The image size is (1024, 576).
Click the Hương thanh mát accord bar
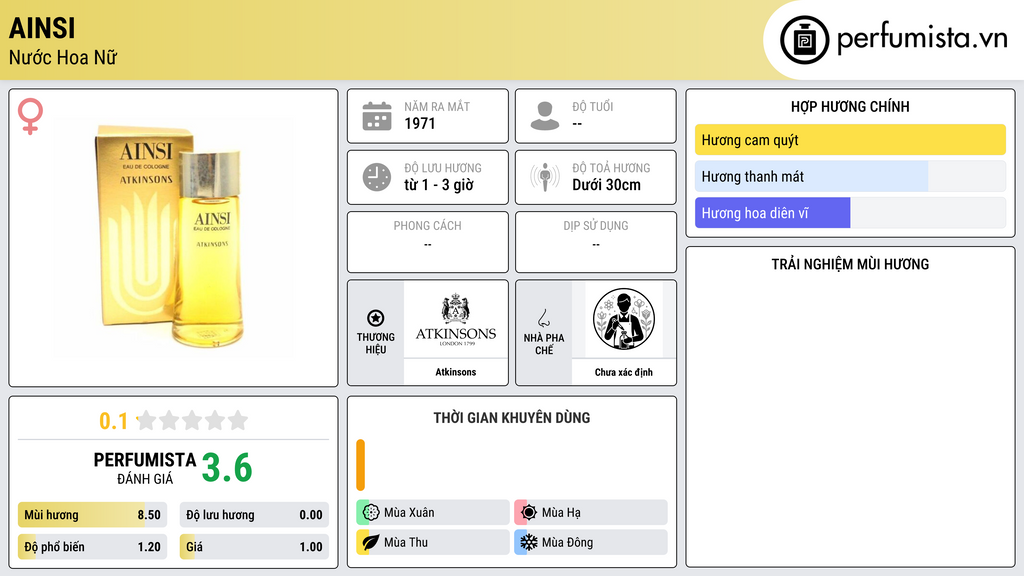point(850,176)
